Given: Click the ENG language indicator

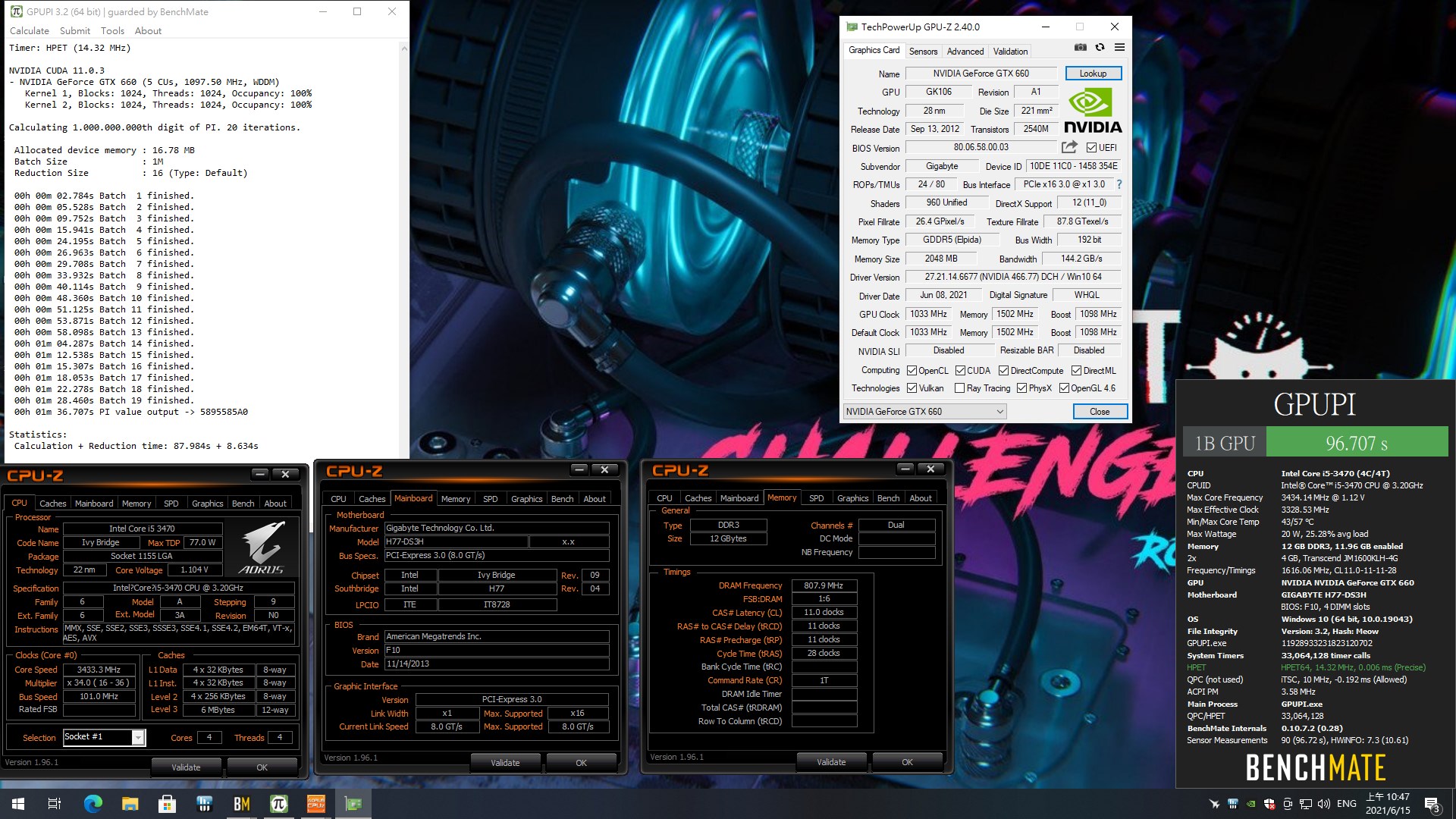Looking at the screenshot, I should [x=1347, y=804].
